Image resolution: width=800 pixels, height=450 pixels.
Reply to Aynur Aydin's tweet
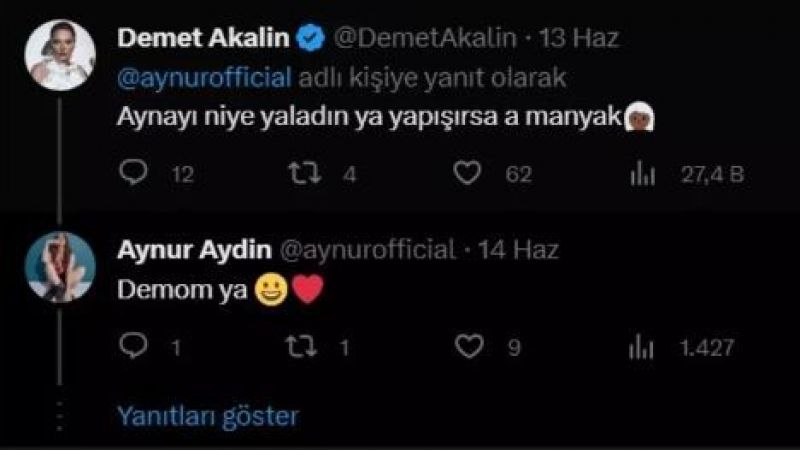click(x=133, y=346)
